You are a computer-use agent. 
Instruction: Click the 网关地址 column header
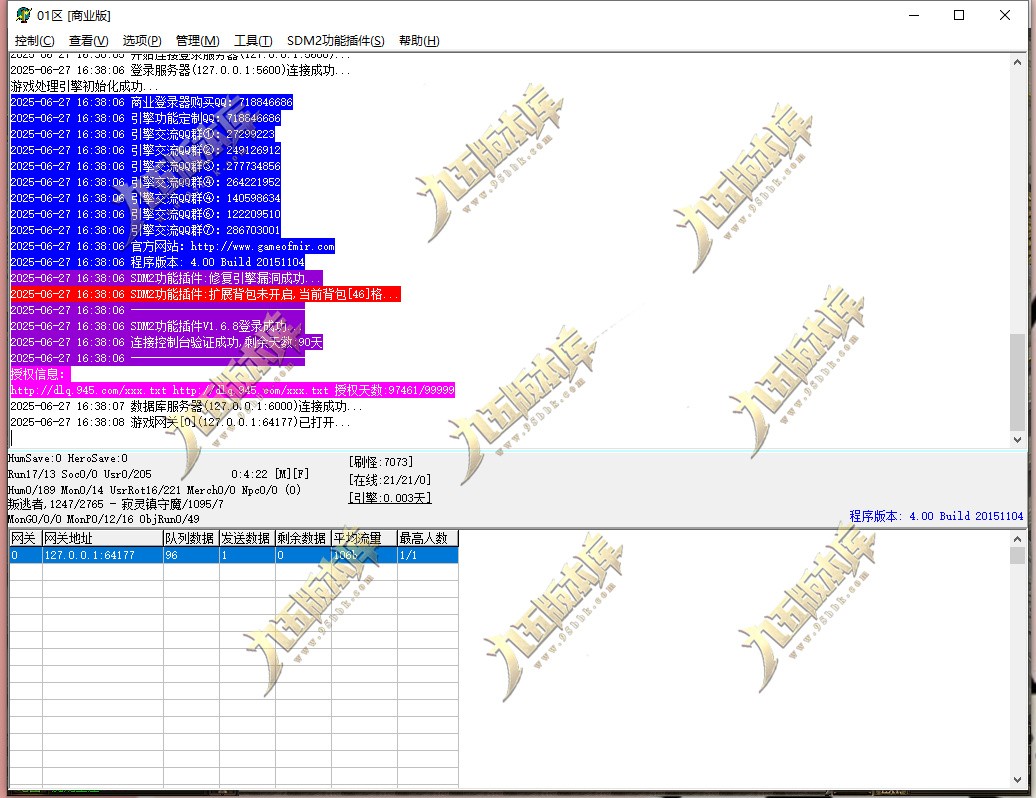click(x=102, y=538)
